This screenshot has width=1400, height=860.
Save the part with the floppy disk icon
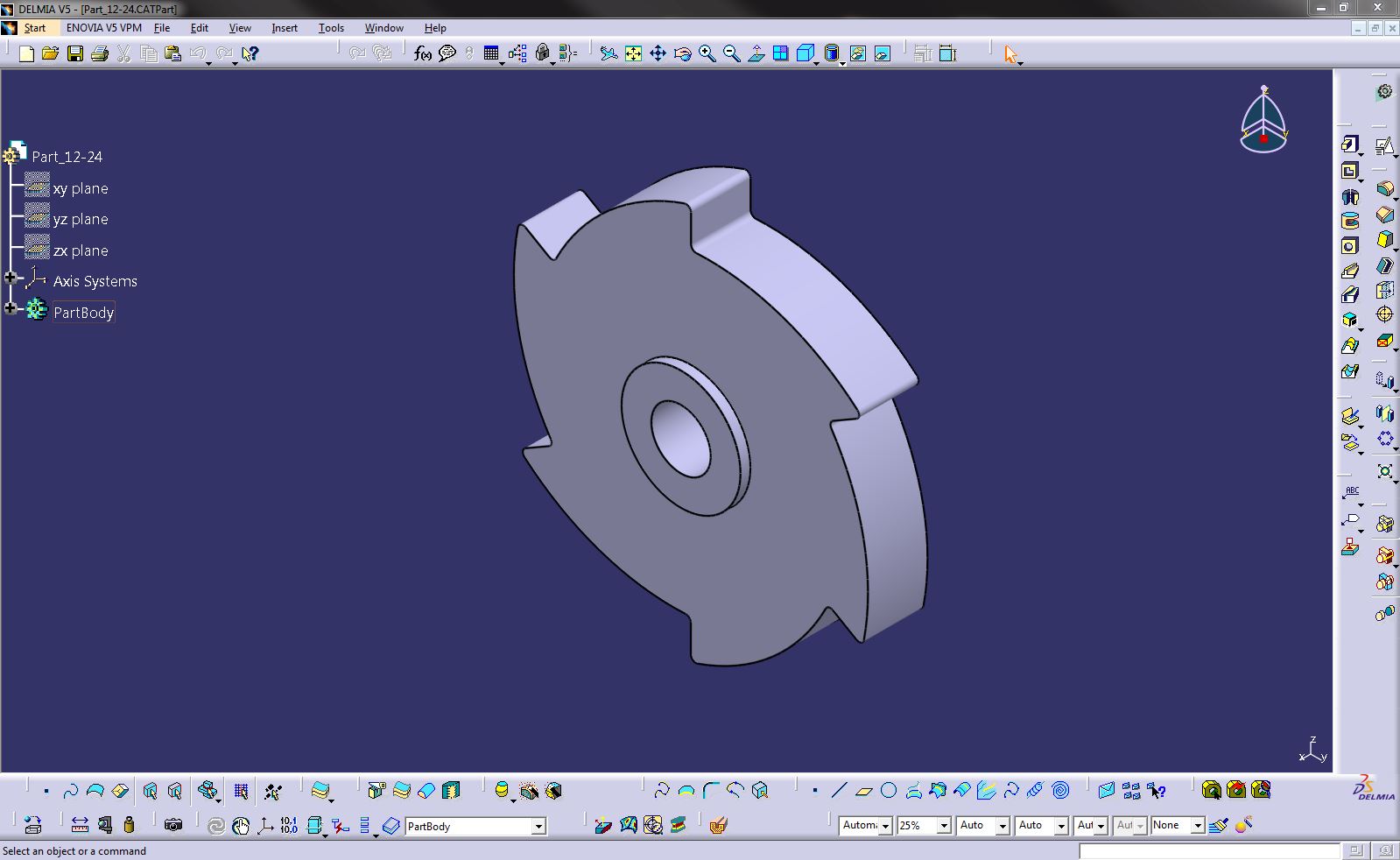pyautogui.click(x=75, y=54)
